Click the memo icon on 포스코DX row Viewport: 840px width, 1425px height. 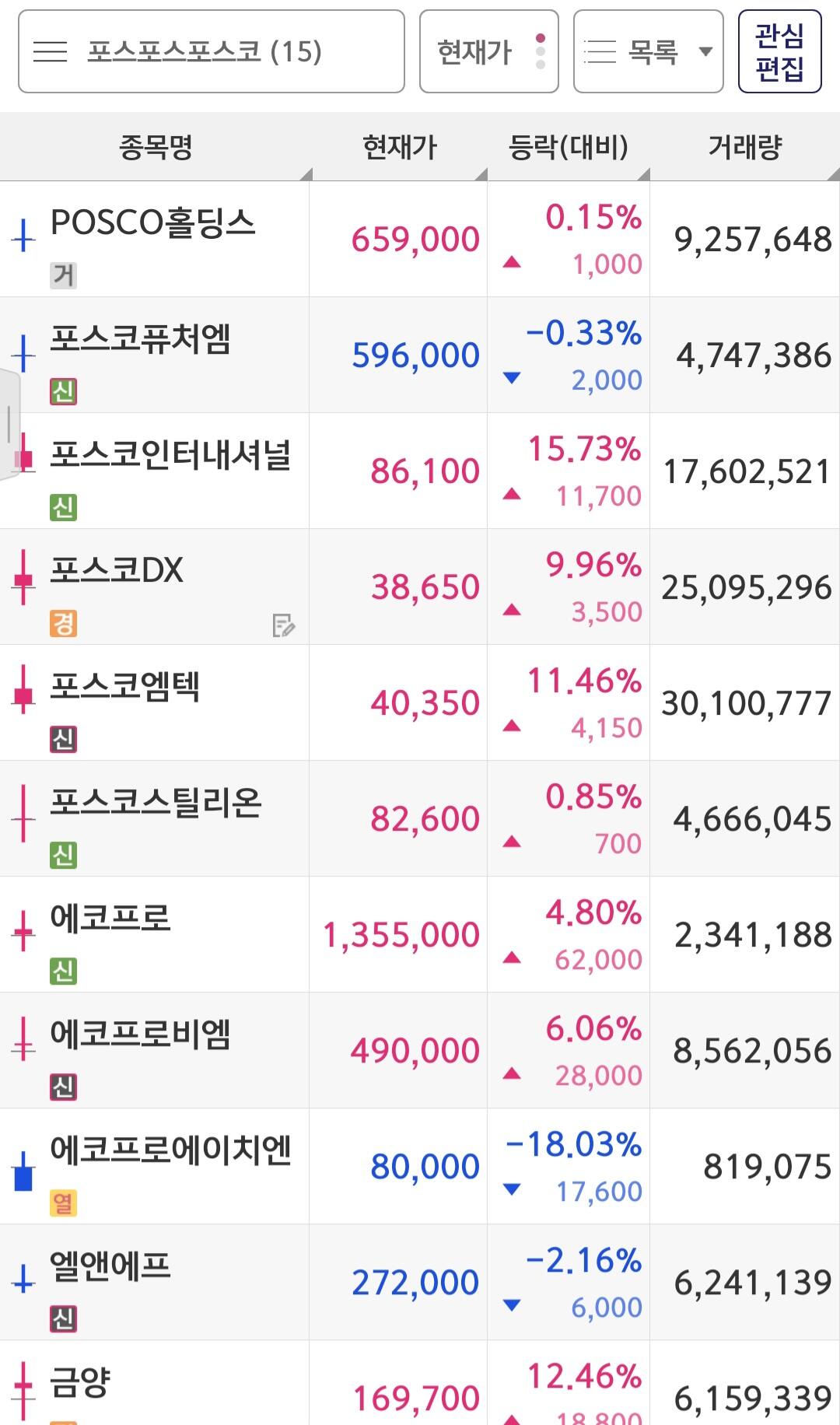point(283,625)
